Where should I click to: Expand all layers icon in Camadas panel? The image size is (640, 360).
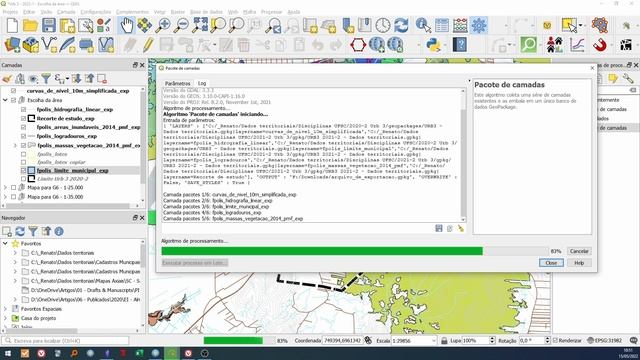(x=76, y=79)
